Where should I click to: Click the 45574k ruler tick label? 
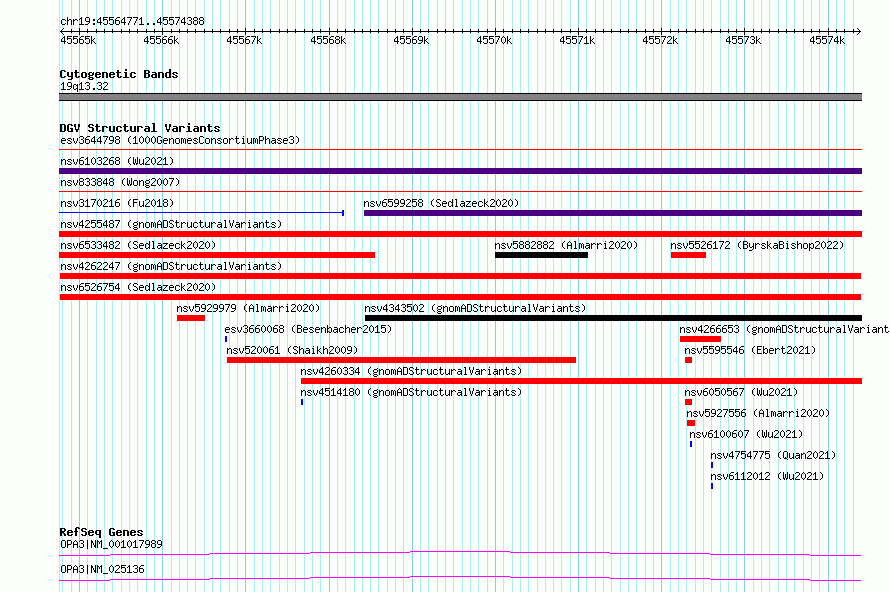[827, 40]
